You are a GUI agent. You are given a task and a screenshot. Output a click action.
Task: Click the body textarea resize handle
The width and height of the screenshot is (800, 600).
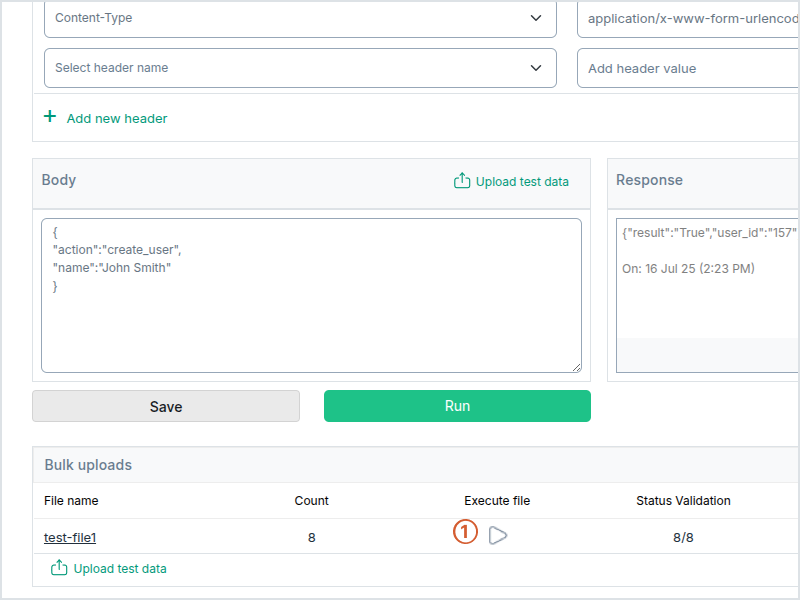(577, 367)
